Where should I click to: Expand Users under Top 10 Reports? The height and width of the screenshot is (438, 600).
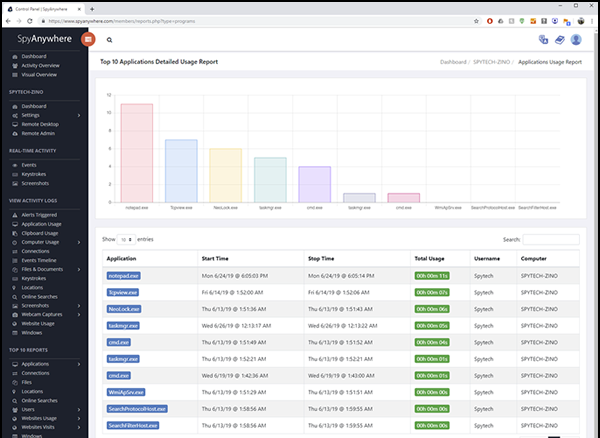point(79,410)
